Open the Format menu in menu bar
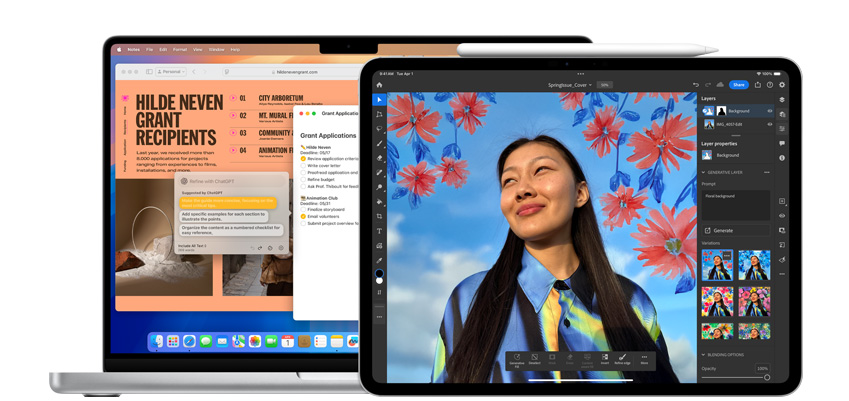 coord(180,49)
